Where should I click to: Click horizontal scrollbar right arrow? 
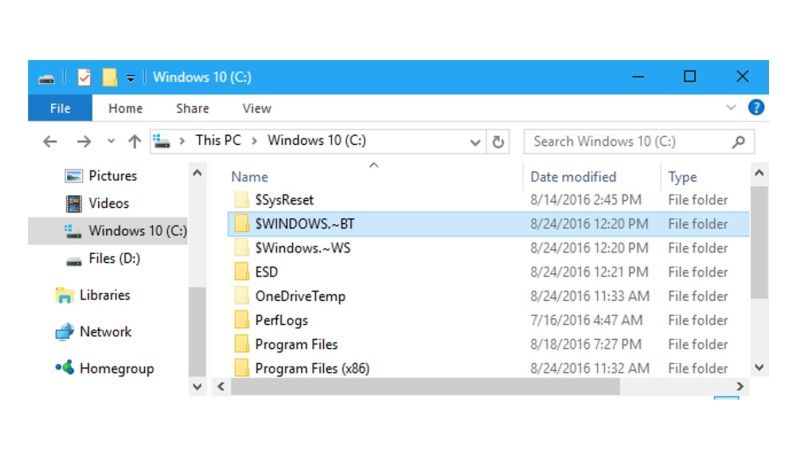click(x=740, y=387)
